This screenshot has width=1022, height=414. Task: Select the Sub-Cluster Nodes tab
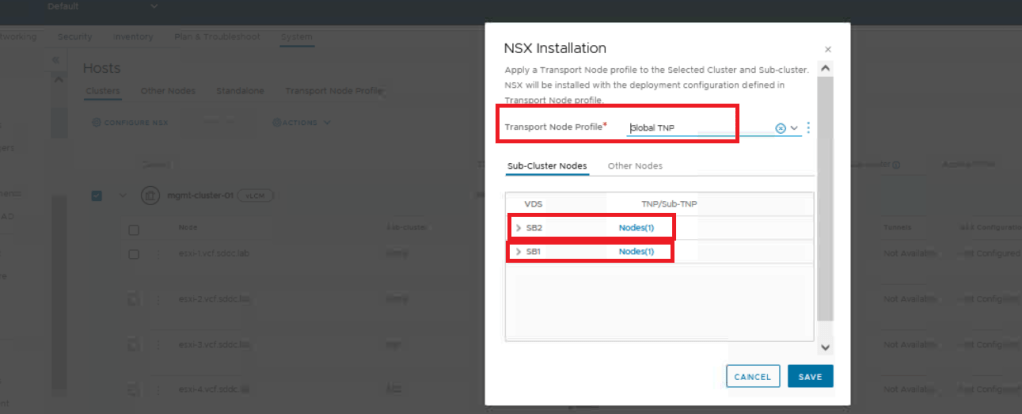[547, 166]
